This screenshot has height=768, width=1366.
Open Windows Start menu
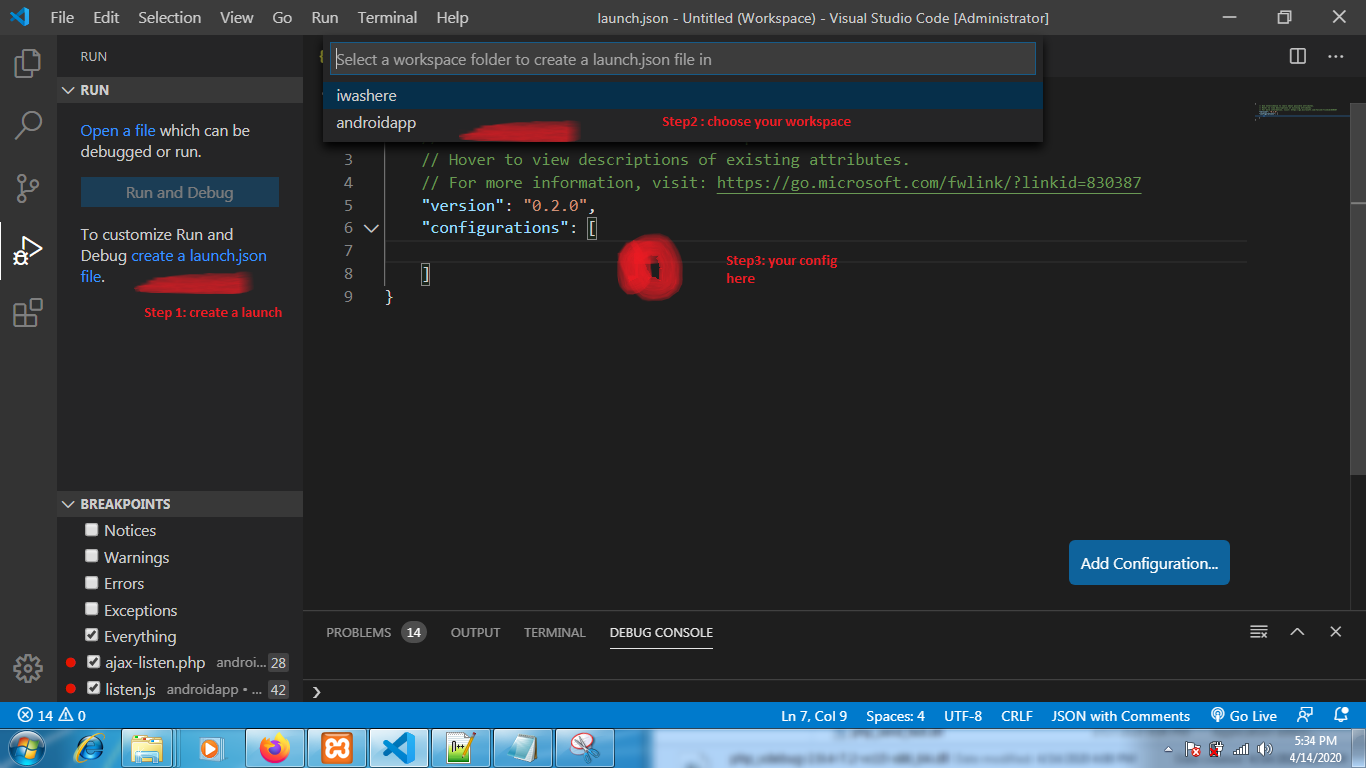25,748
